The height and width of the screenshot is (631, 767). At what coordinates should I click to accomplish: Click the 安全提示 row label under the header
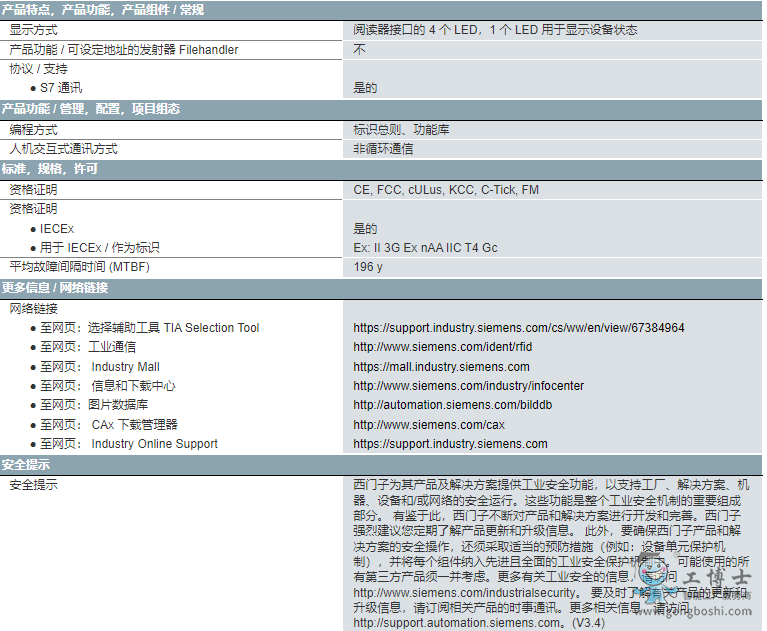click(33, 485)
